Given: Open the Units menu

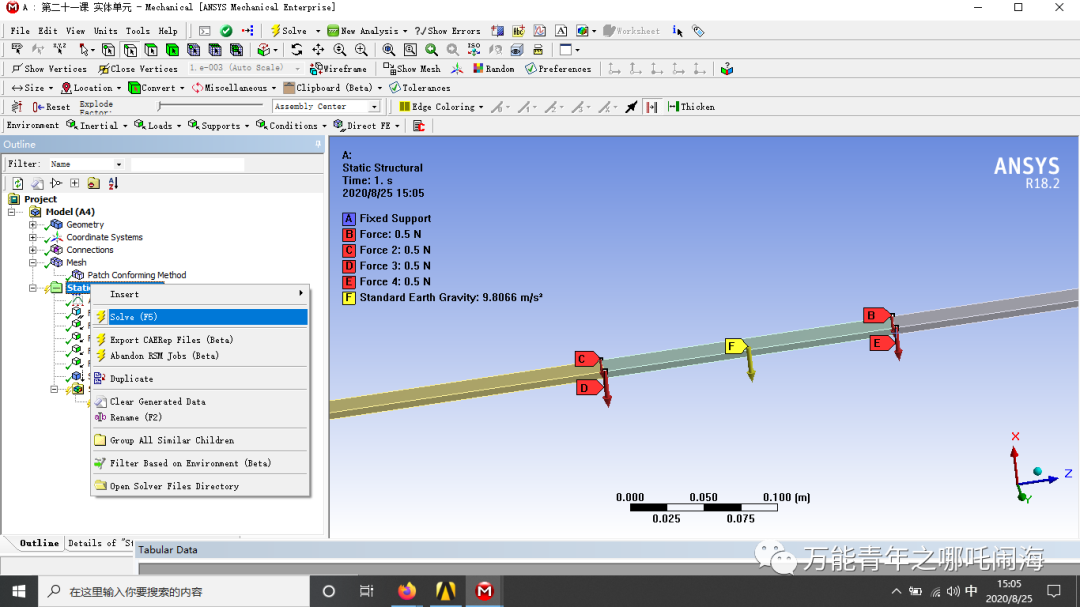Looking at the screenshot, I should [105, 31].
